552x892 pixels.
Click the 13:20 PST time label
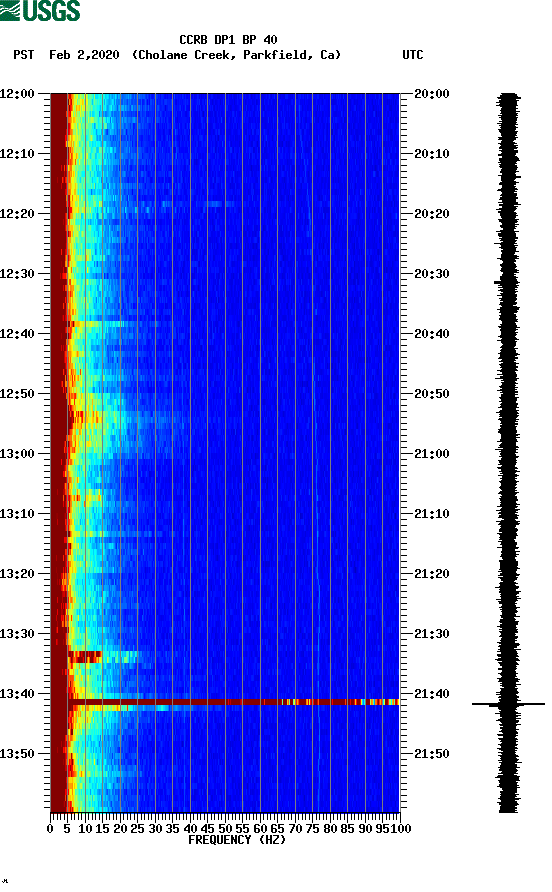pos(17,574)
